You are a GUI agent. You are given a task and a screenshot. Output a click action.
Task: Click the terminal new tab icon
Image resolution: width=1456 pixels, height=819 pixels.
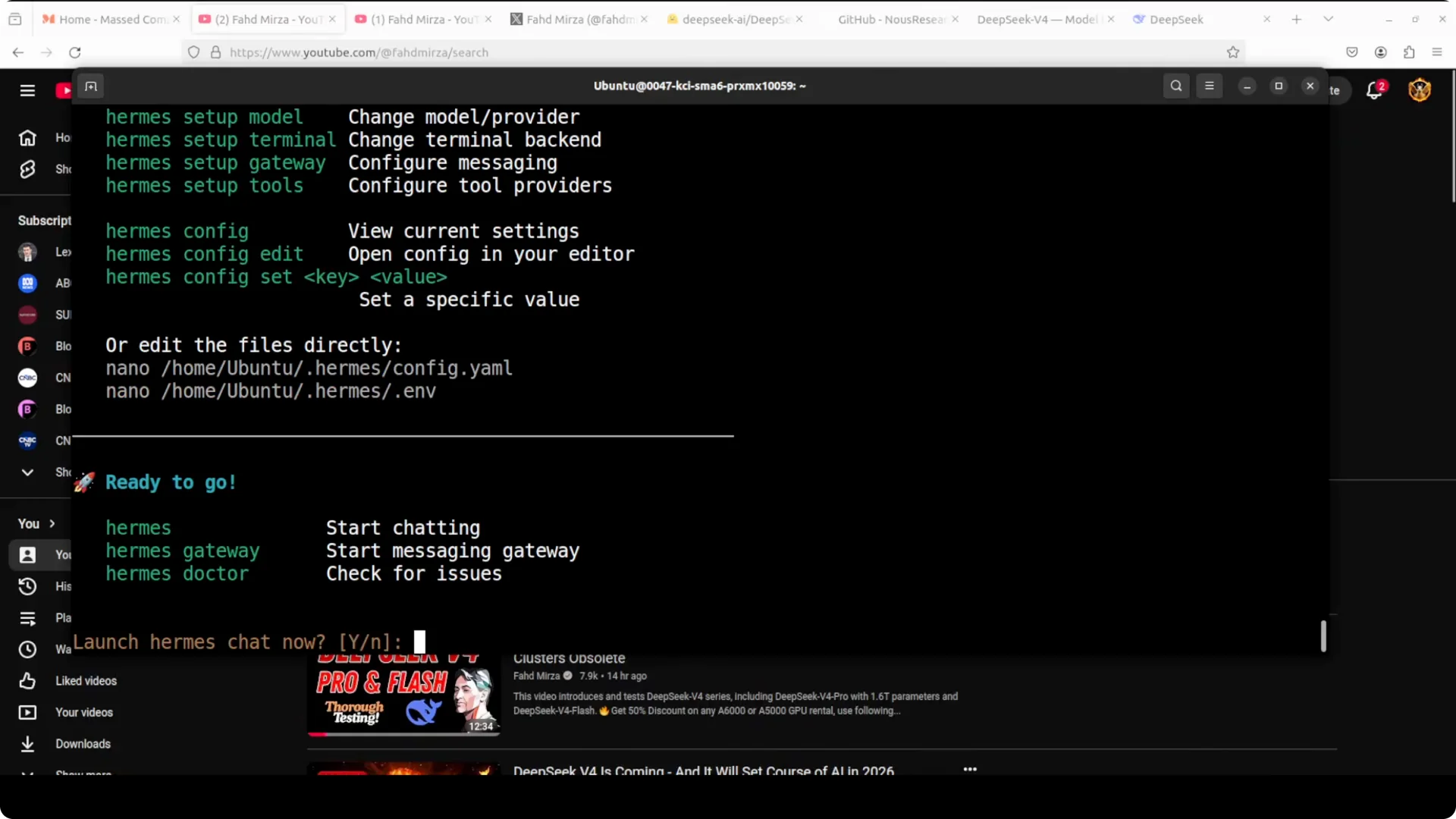(x=91, y=86)
